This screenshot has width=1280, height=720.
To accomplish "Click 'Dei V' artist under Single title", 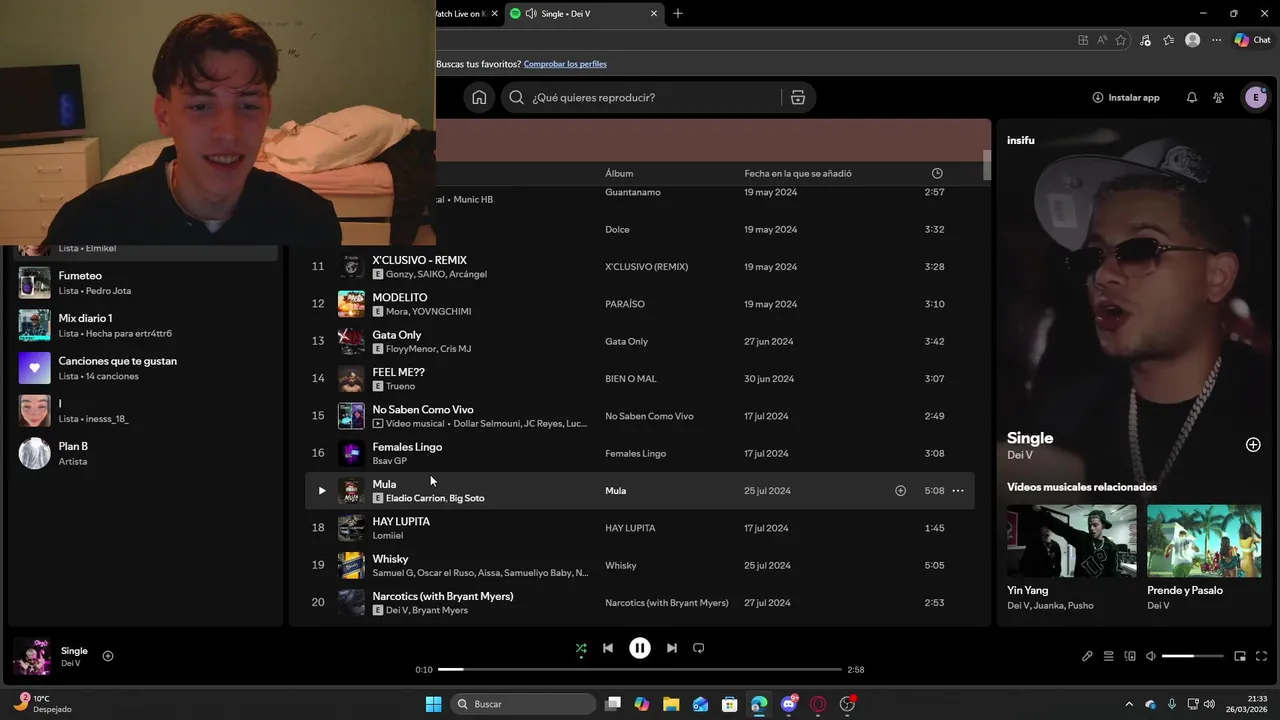I will 1020,455.
